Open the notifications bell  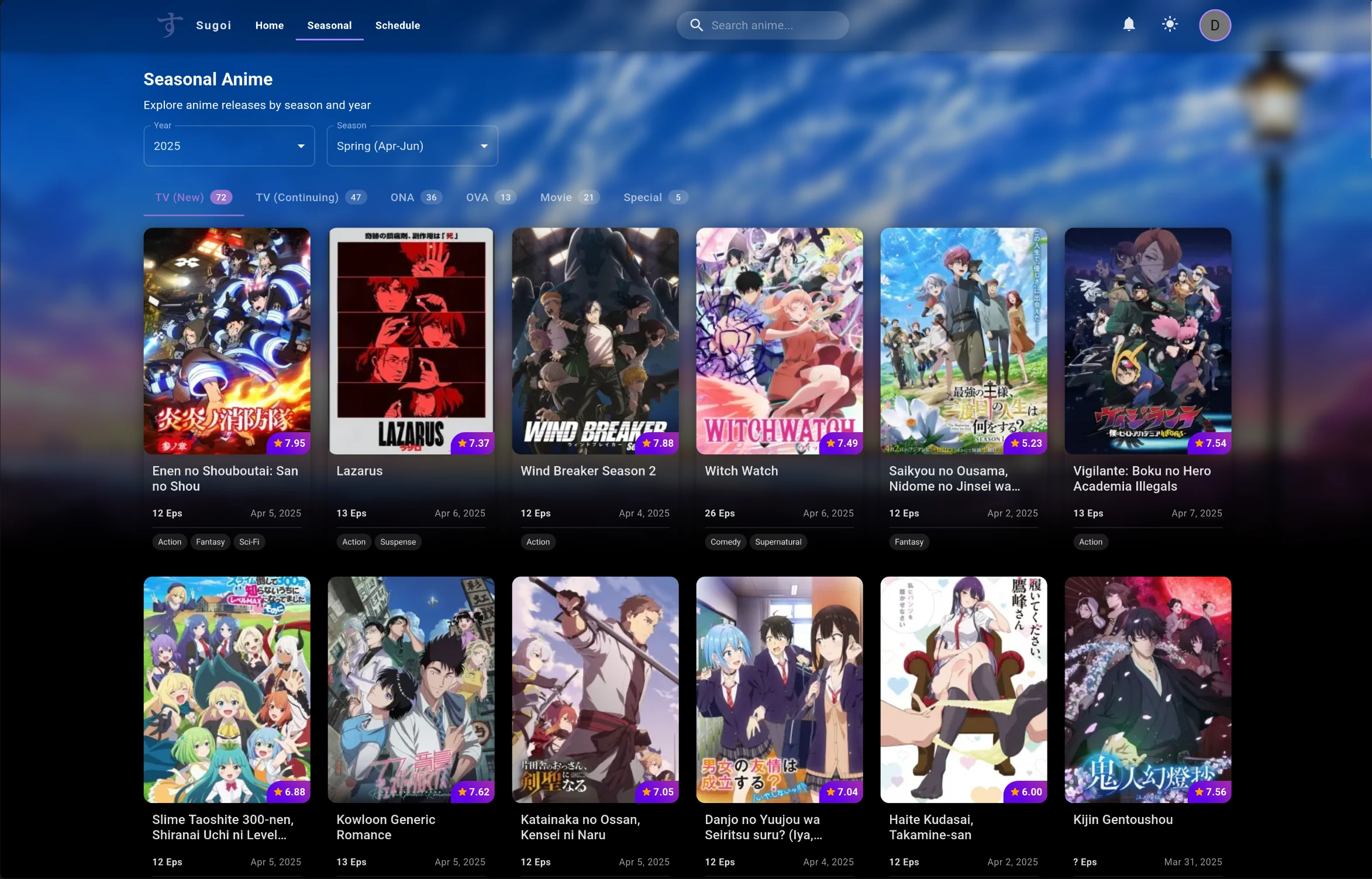tap(1129, 25)
